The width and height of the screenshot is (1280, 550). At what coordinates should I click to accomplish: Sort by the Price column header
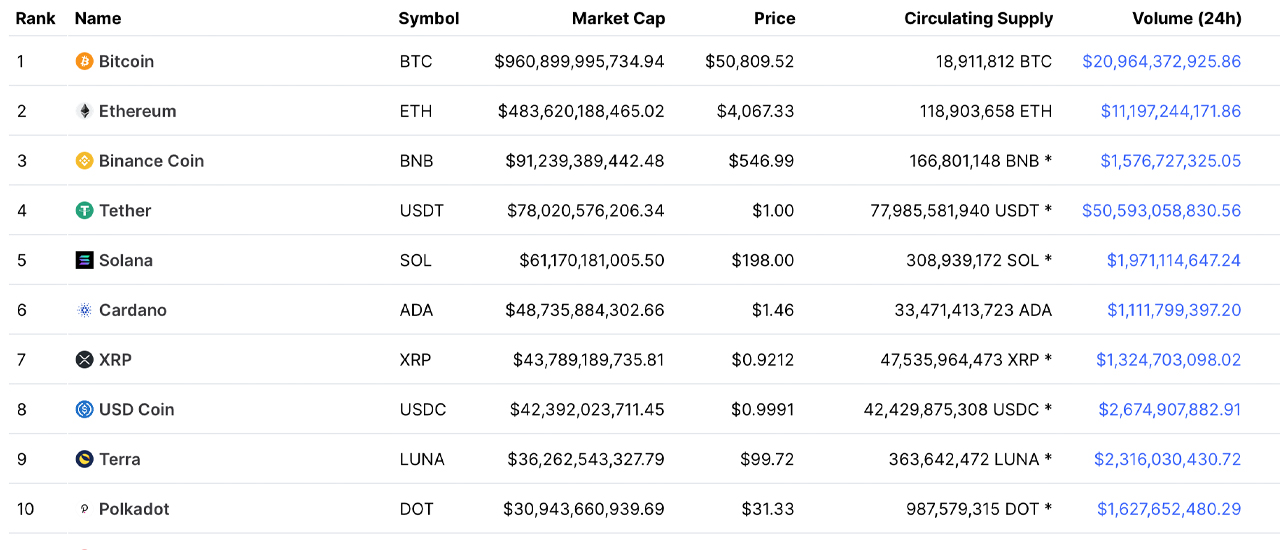tap(774, 18)
